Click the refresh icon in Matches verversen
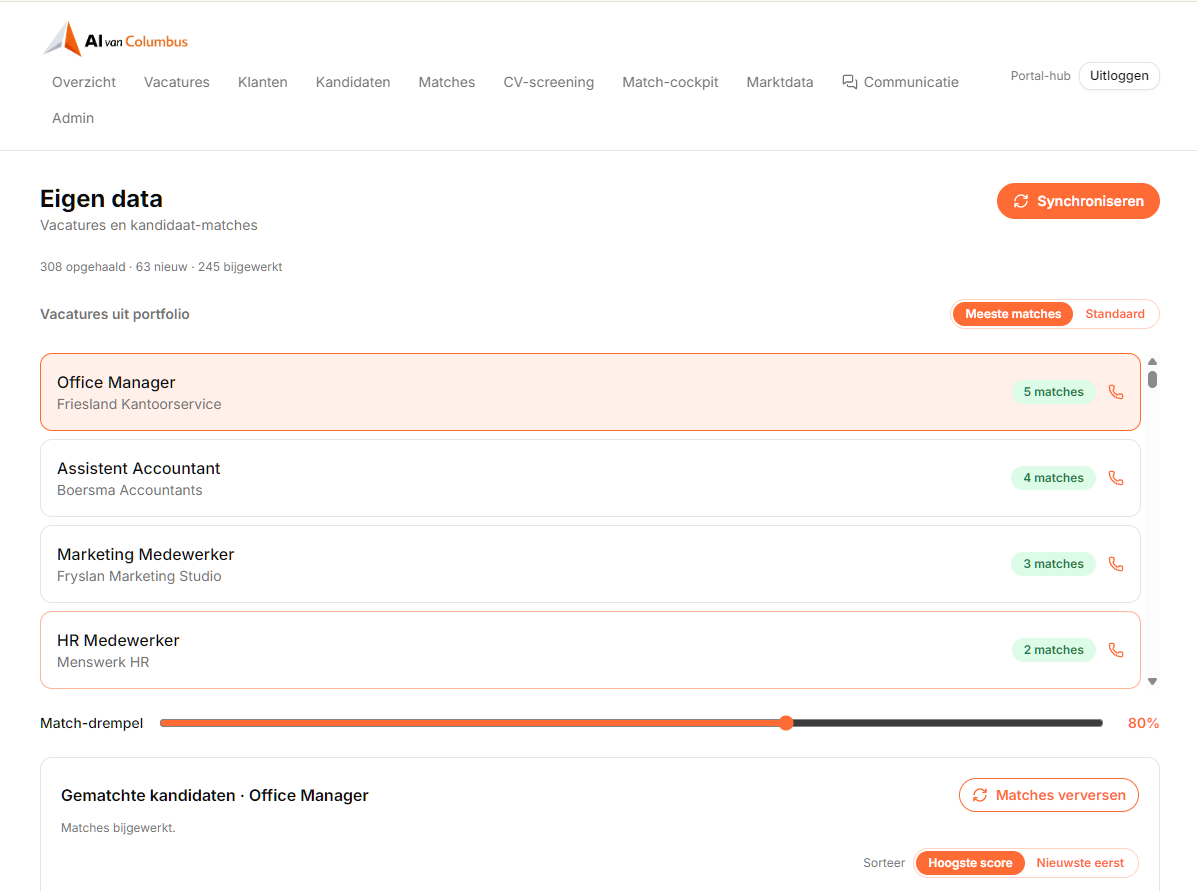 [x=980, y=795]
